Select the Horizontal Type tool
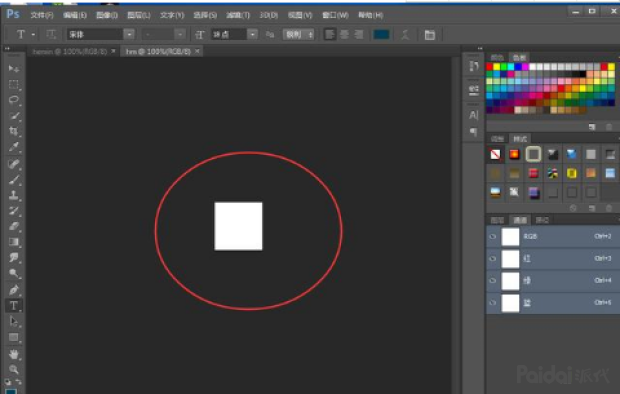The height and width of the screenshot is (394, 620). click(x=13, y=305)
